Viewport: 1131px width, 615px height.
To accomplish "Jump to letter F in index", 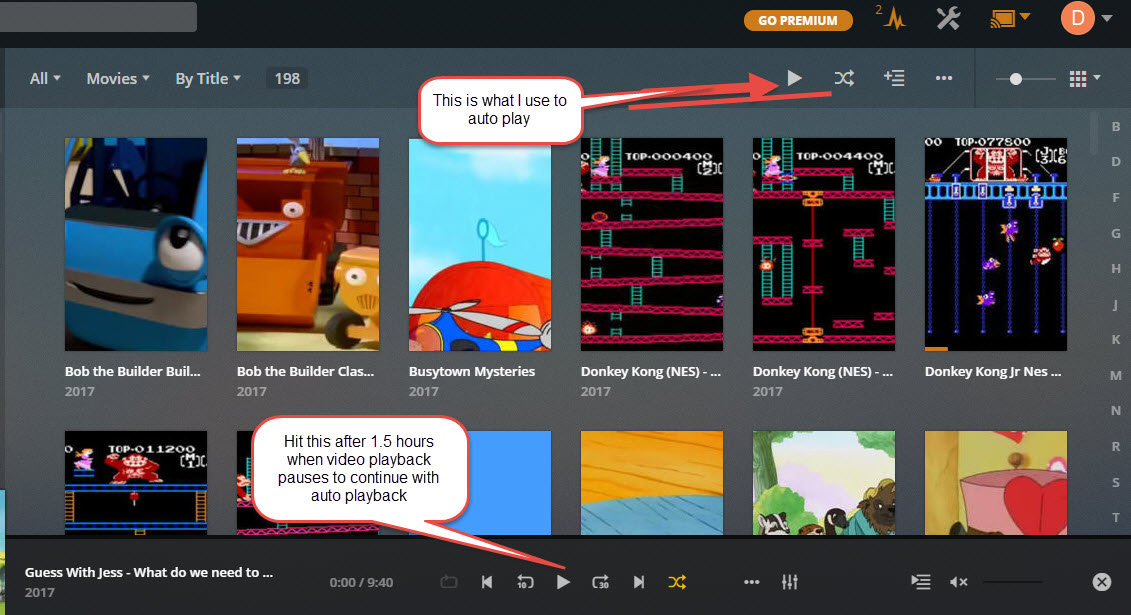I will [1116, 198].
